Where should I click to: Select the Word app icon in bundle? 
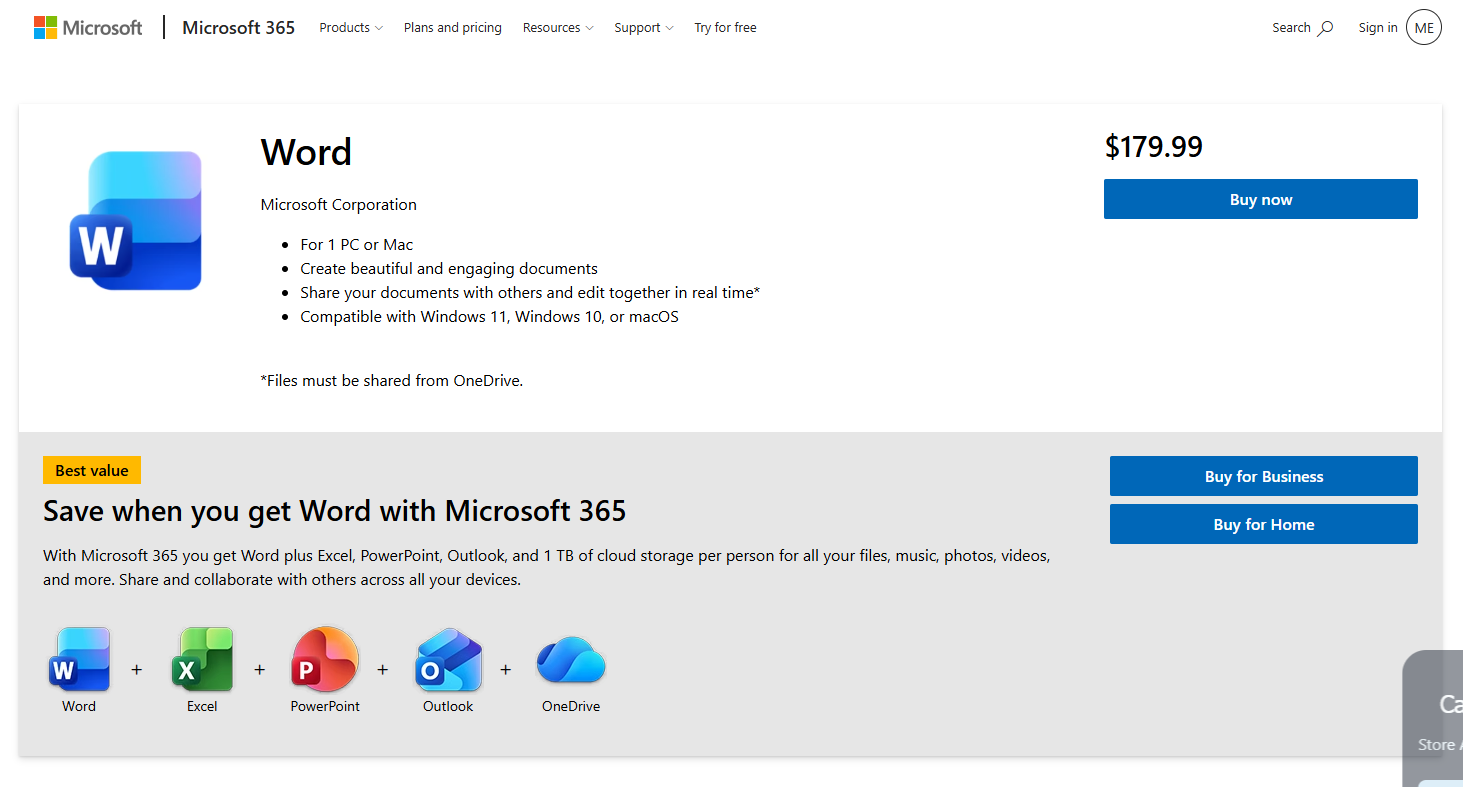(x=79, y=659)
